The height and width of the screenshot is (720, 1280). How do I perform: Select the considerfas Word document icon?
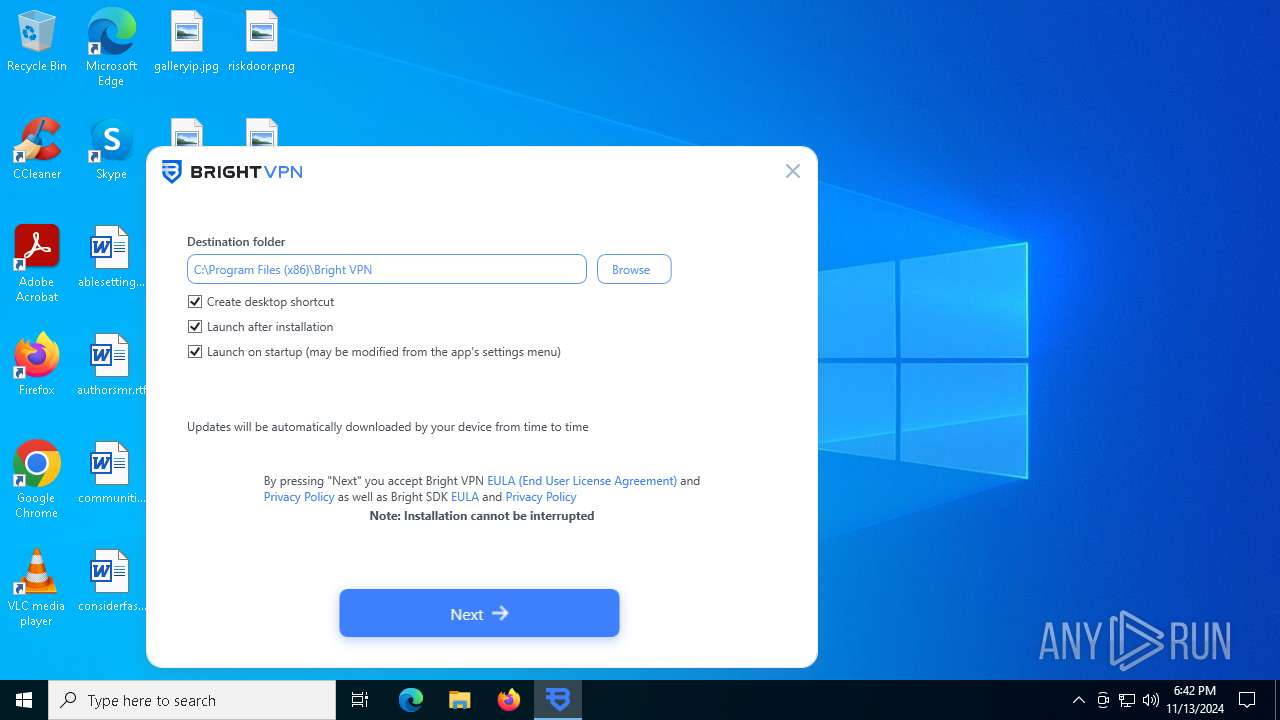point(111,581)
